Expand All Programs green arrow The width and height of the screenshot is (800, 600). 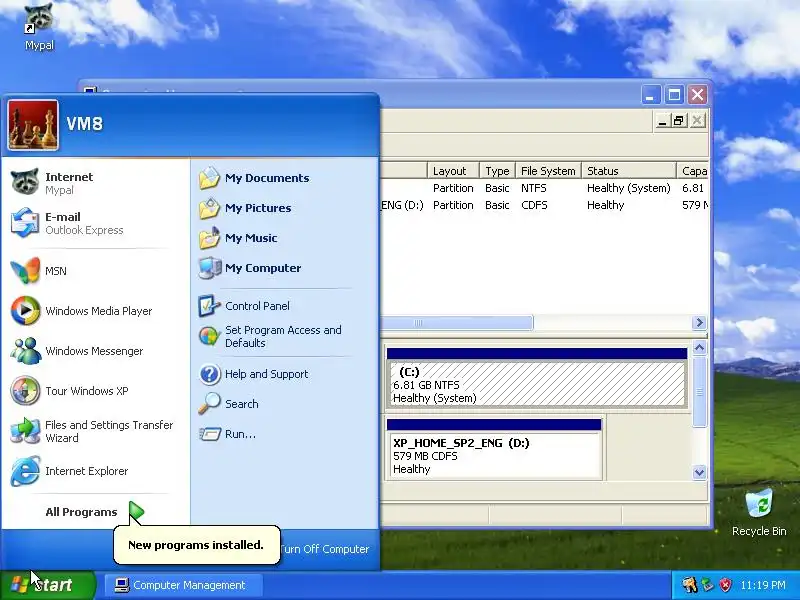[136, 512]
